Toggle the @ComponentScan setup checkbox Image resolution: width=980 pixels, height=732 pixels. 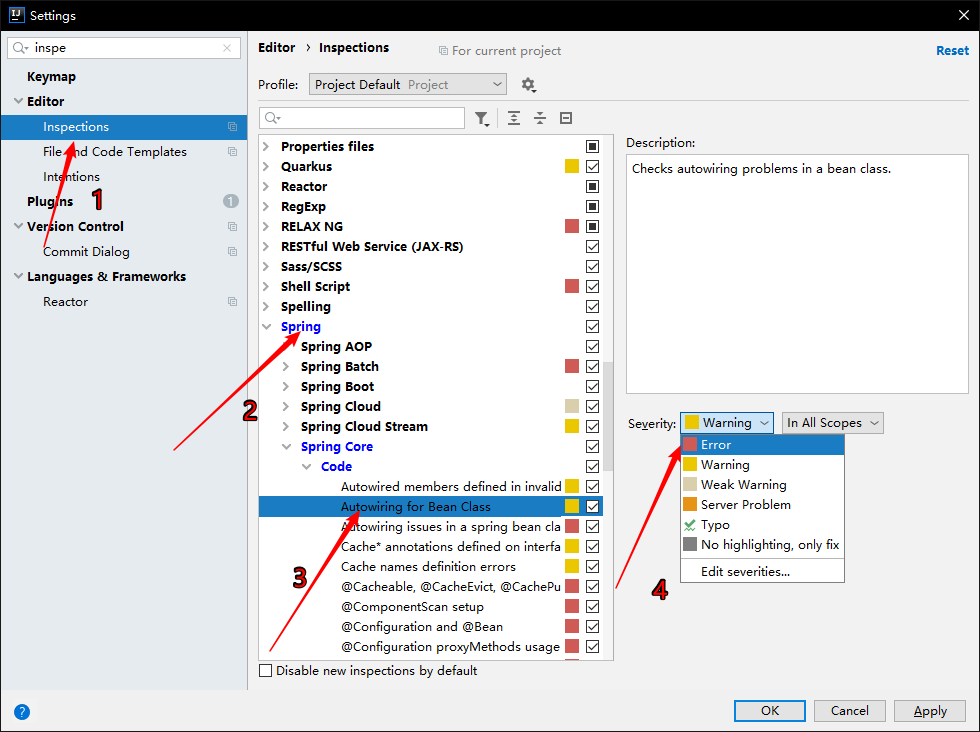click(592, 606)
